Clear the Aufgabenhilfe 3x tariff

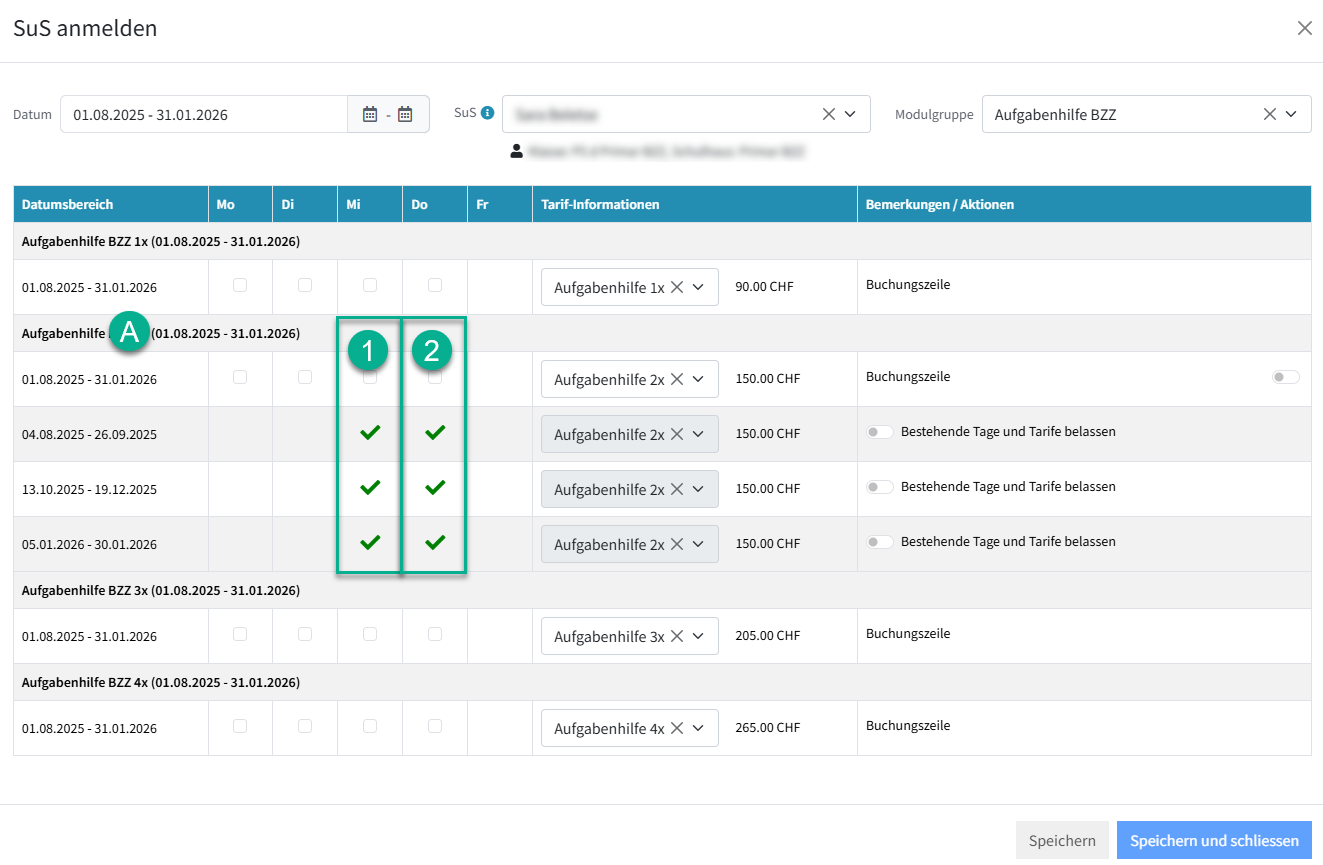pos(677,636)
